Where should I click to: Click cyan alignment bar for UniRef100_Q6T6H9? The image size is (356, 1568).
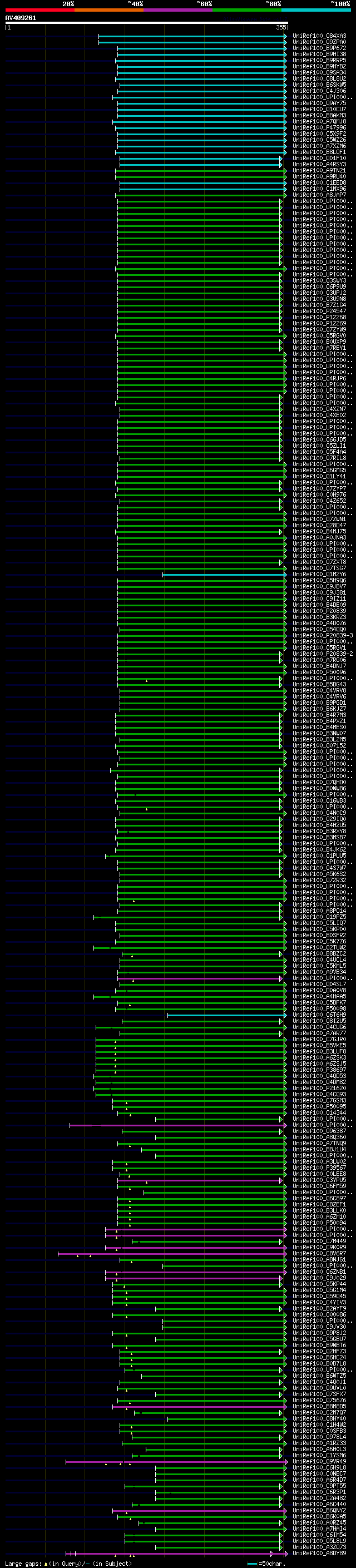227,1015
